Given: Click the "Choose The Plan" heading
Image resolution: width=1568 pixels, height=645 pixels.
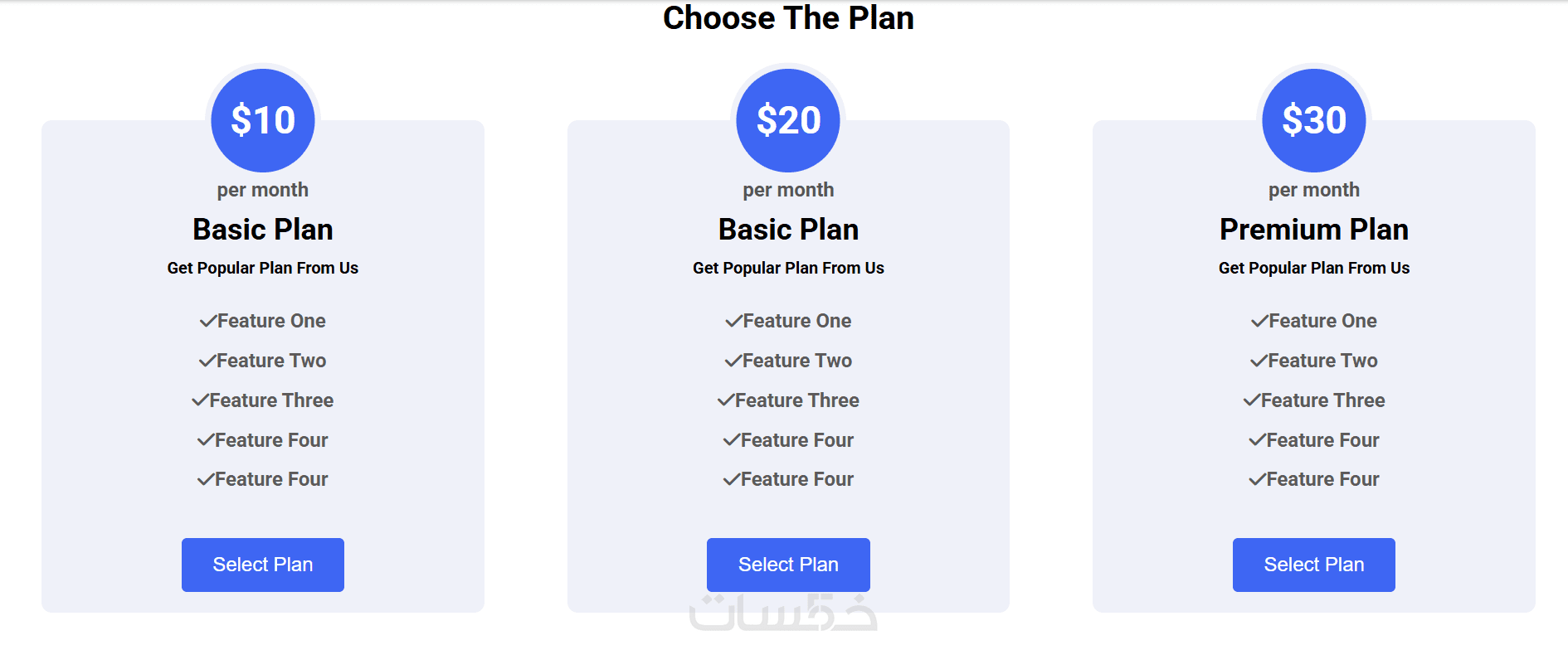Looking at the screenshot, I should [x=788, y=18].
